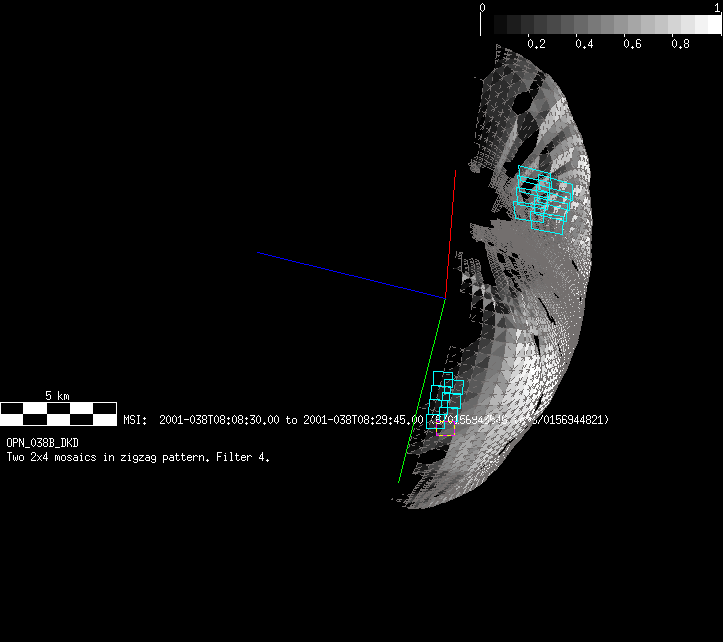
Task: Click the darkest end of grayscale bar
Action: (x=490, y=24)
